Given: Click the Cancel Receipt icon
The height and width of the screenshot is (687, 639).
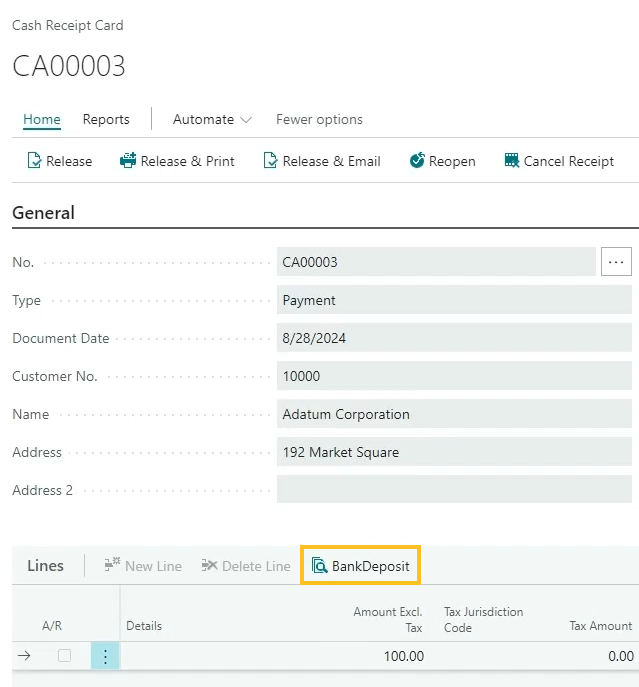Looking at the screenshot, I should coord(512,161).
